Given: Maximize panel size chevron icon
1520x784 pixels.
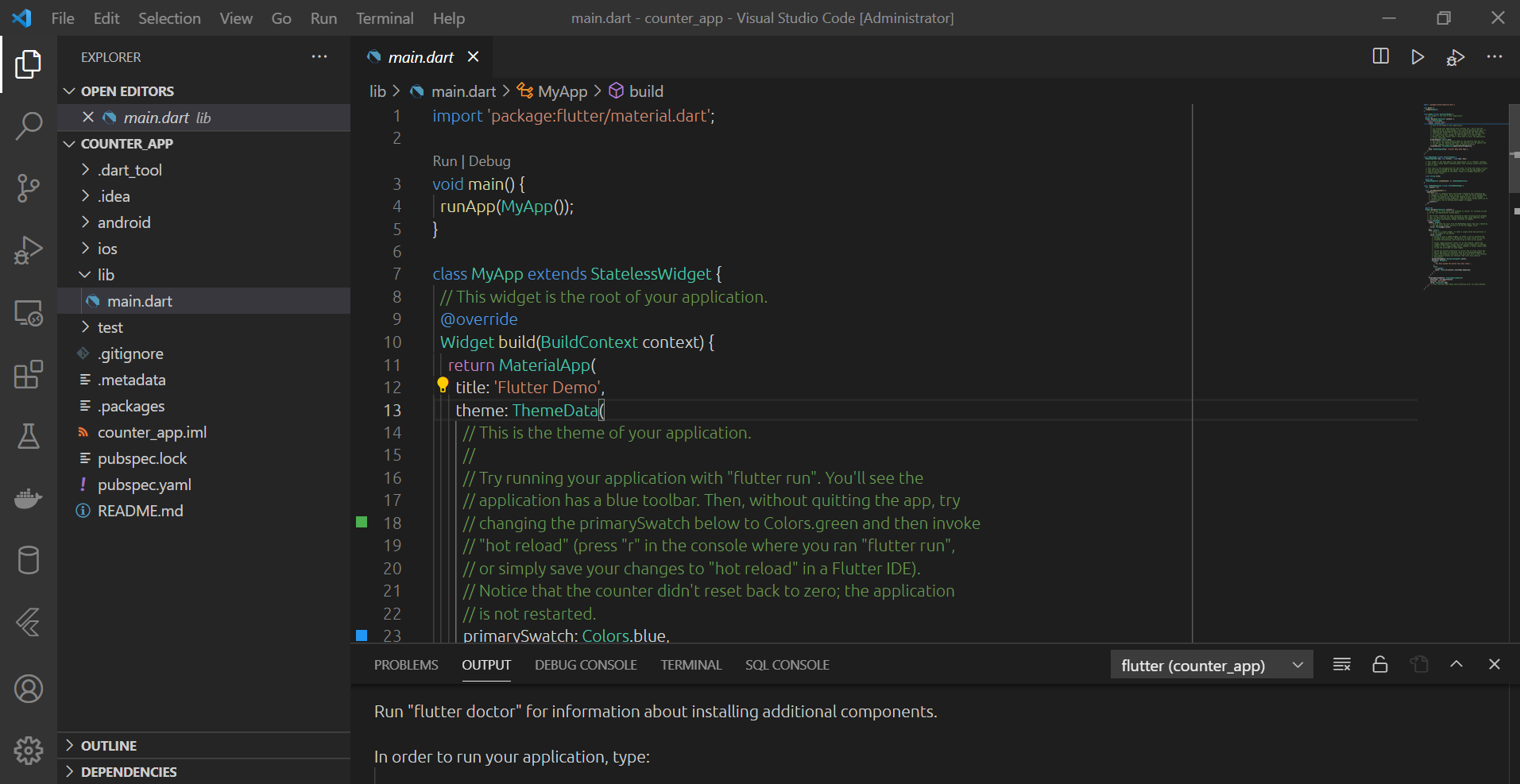Looking at the screenshot, I should 1456,663.
